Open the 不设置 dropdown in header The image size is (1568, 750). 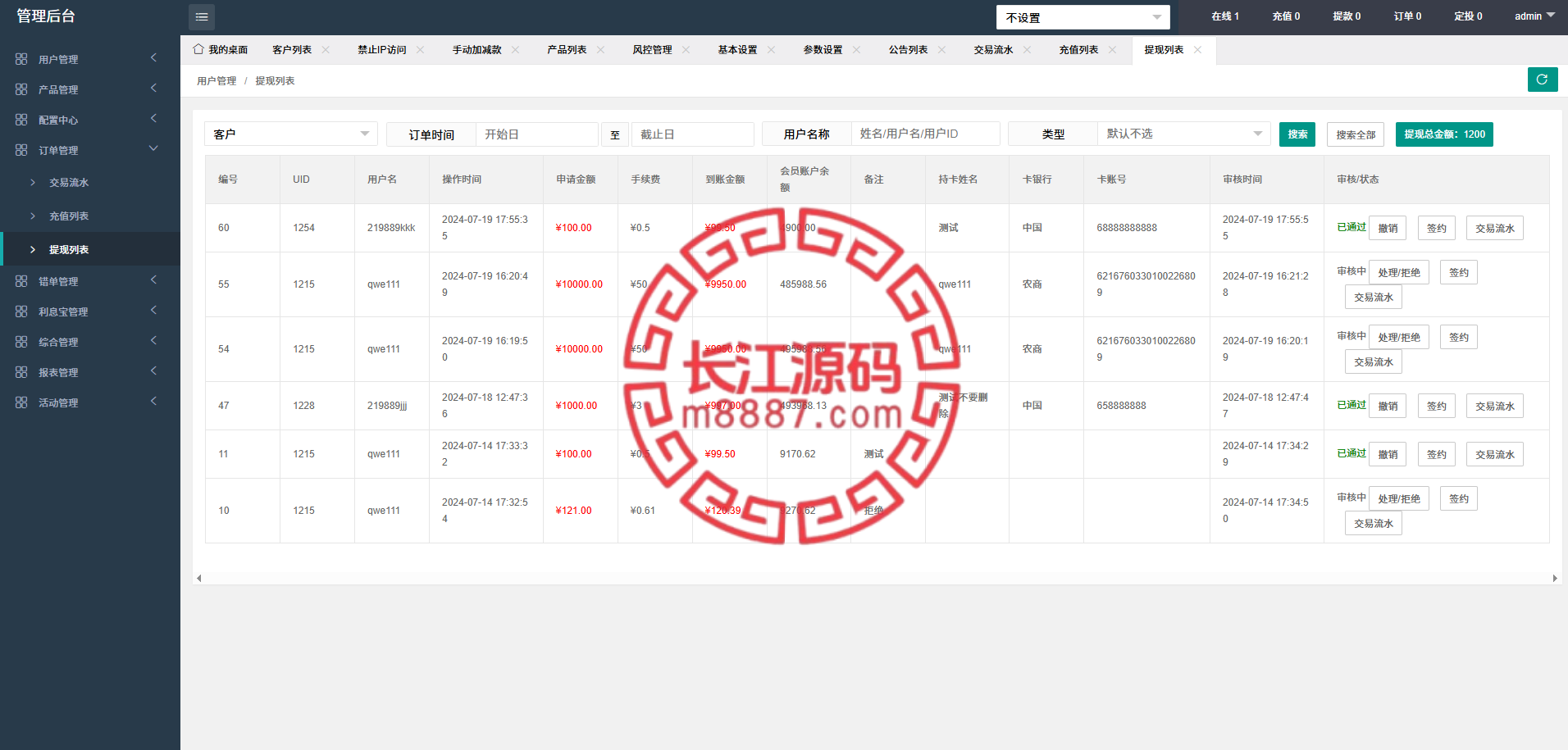(1083, 17)
